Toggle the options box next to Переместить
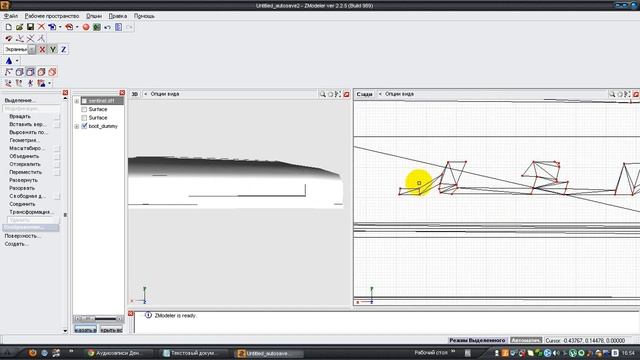This screenshot has height=360, width=640. tap(57, 173)
